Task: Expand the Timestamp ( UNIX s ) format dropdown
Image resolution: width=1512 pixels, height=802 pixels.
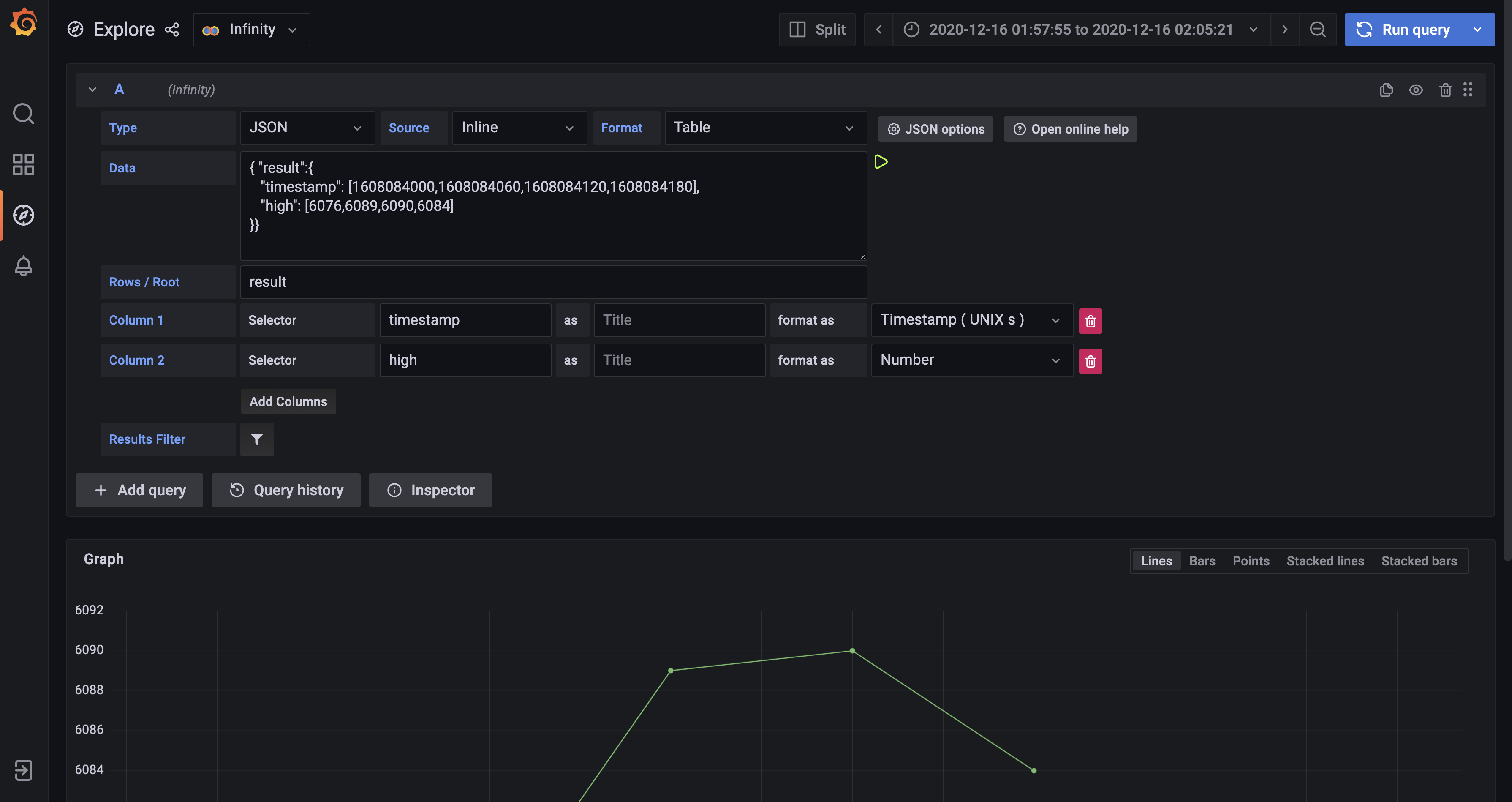Action: (x=971, y=320)
